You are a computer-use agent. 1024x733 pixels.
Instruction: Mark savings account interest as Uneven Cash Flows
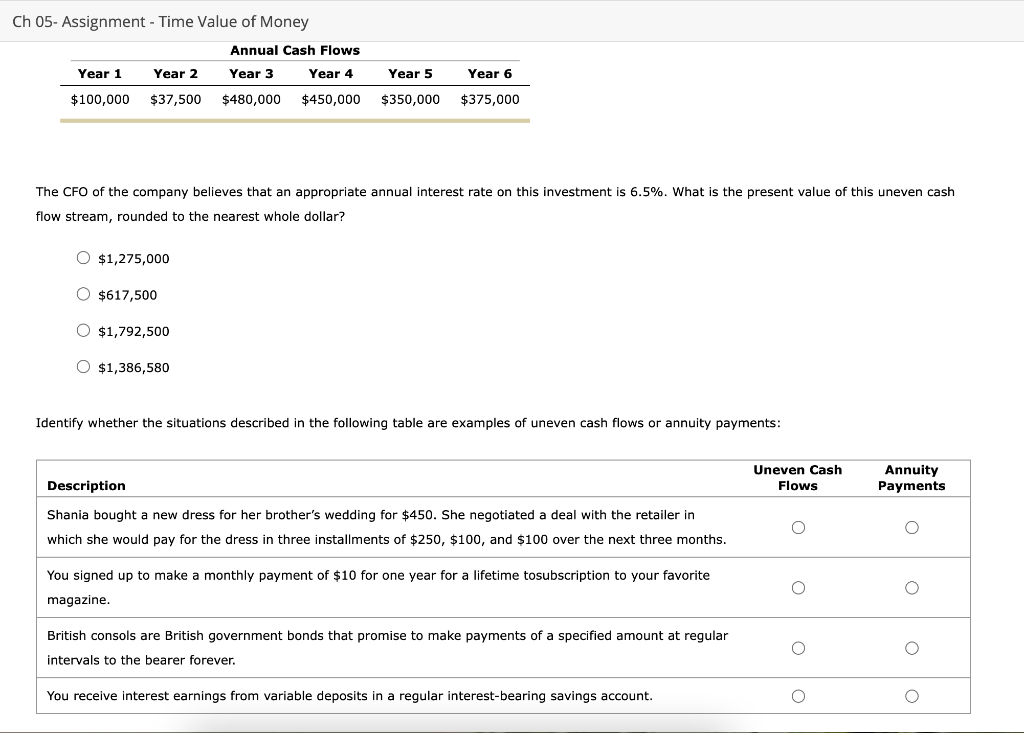[797, 695]
